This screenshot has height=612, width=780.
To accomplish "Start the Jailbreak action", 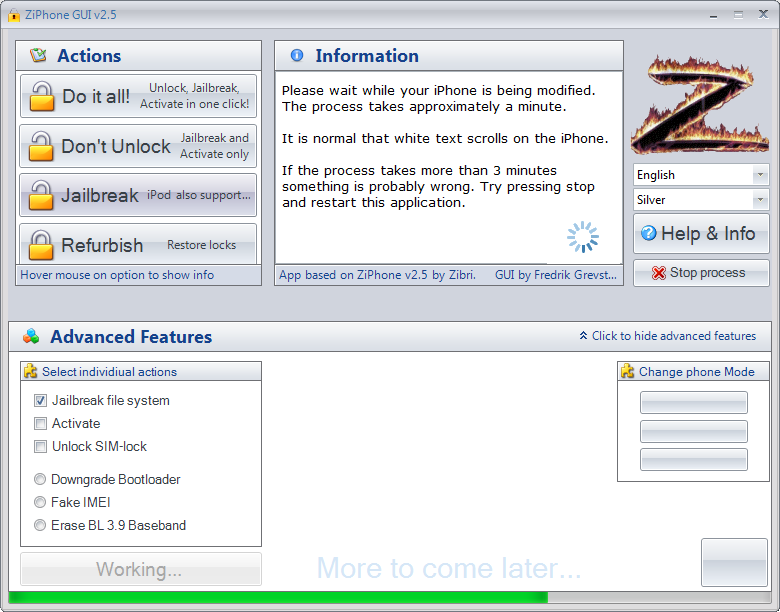I will point(138,195).
